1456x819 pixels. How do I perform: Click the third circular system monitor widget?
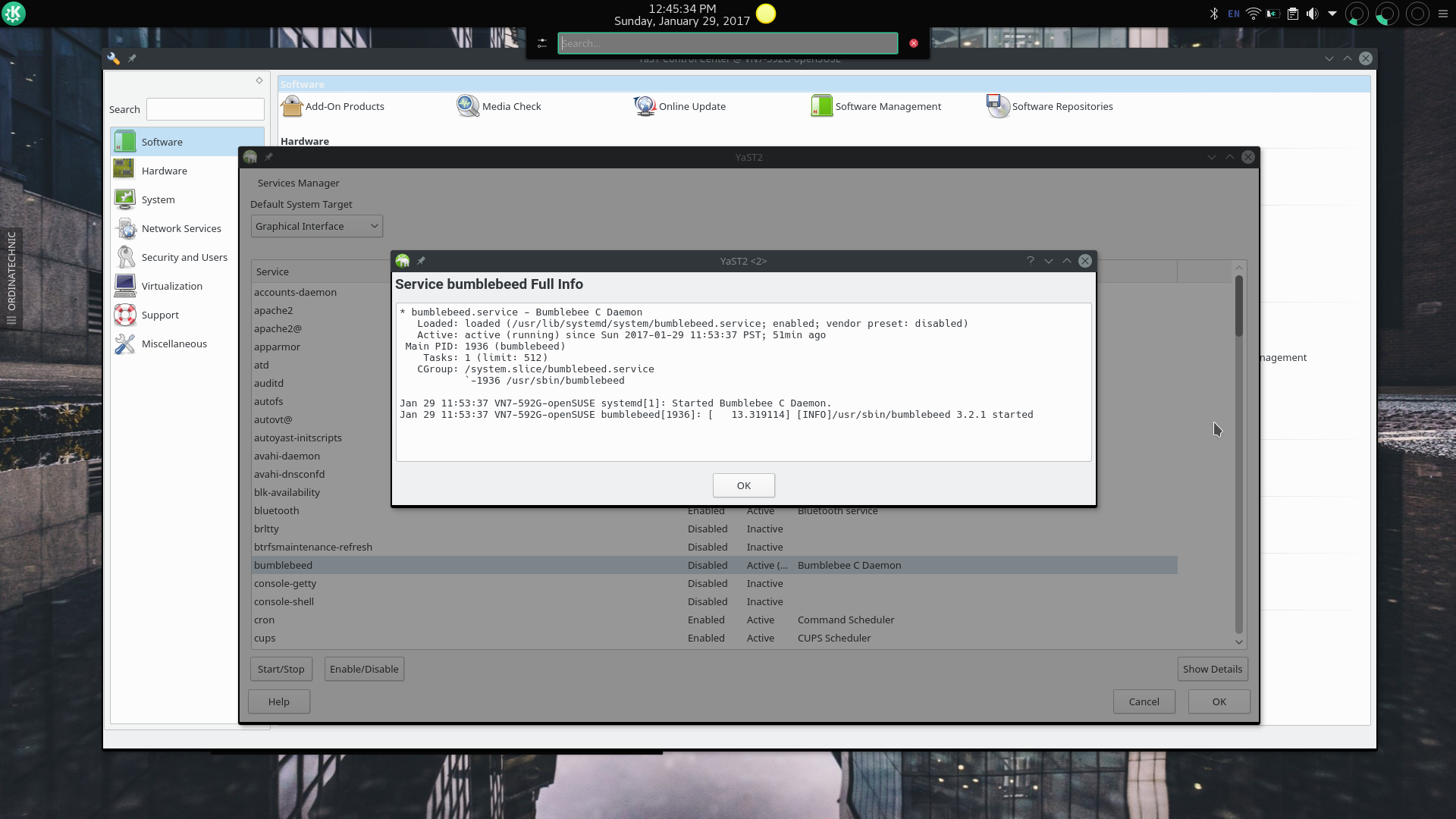(1417, 14)
